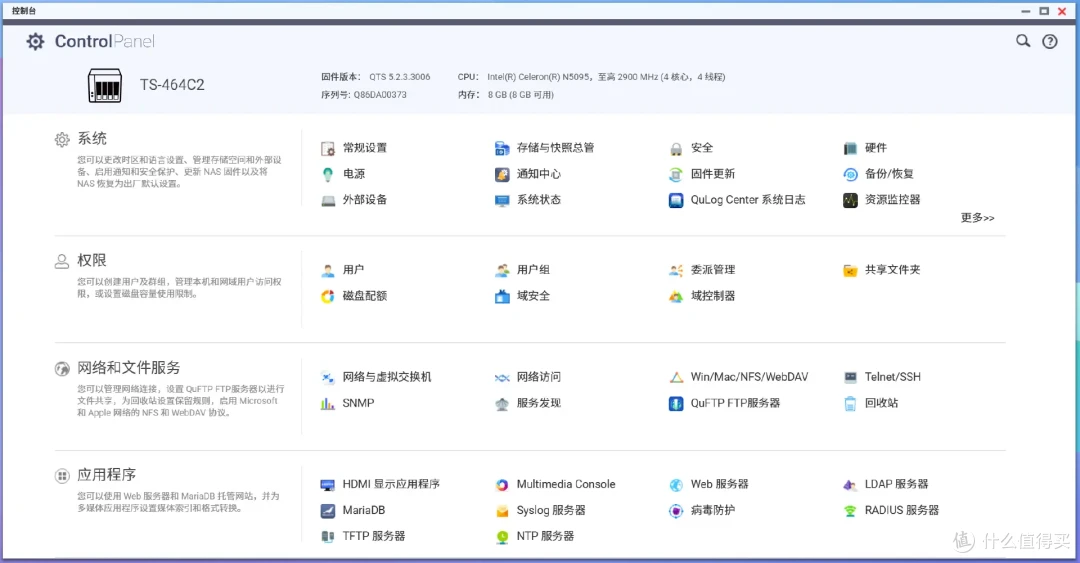Open the help question mark icon
Image resolution: width=1080 pixels, height=563 pixels.
(x=1050, y=41)
